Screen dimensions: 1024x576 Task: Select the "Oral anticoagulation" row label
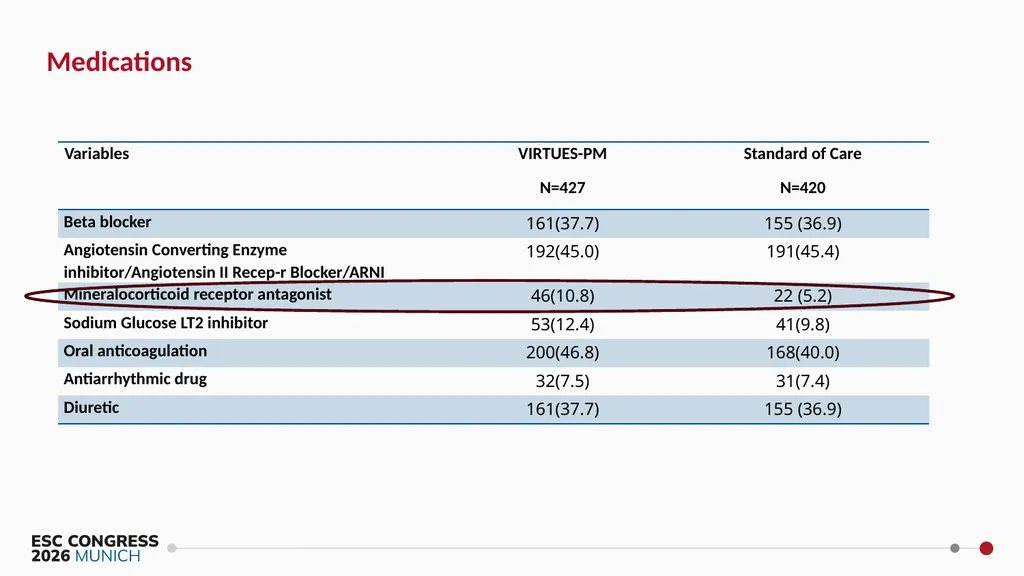coord(135,351)
